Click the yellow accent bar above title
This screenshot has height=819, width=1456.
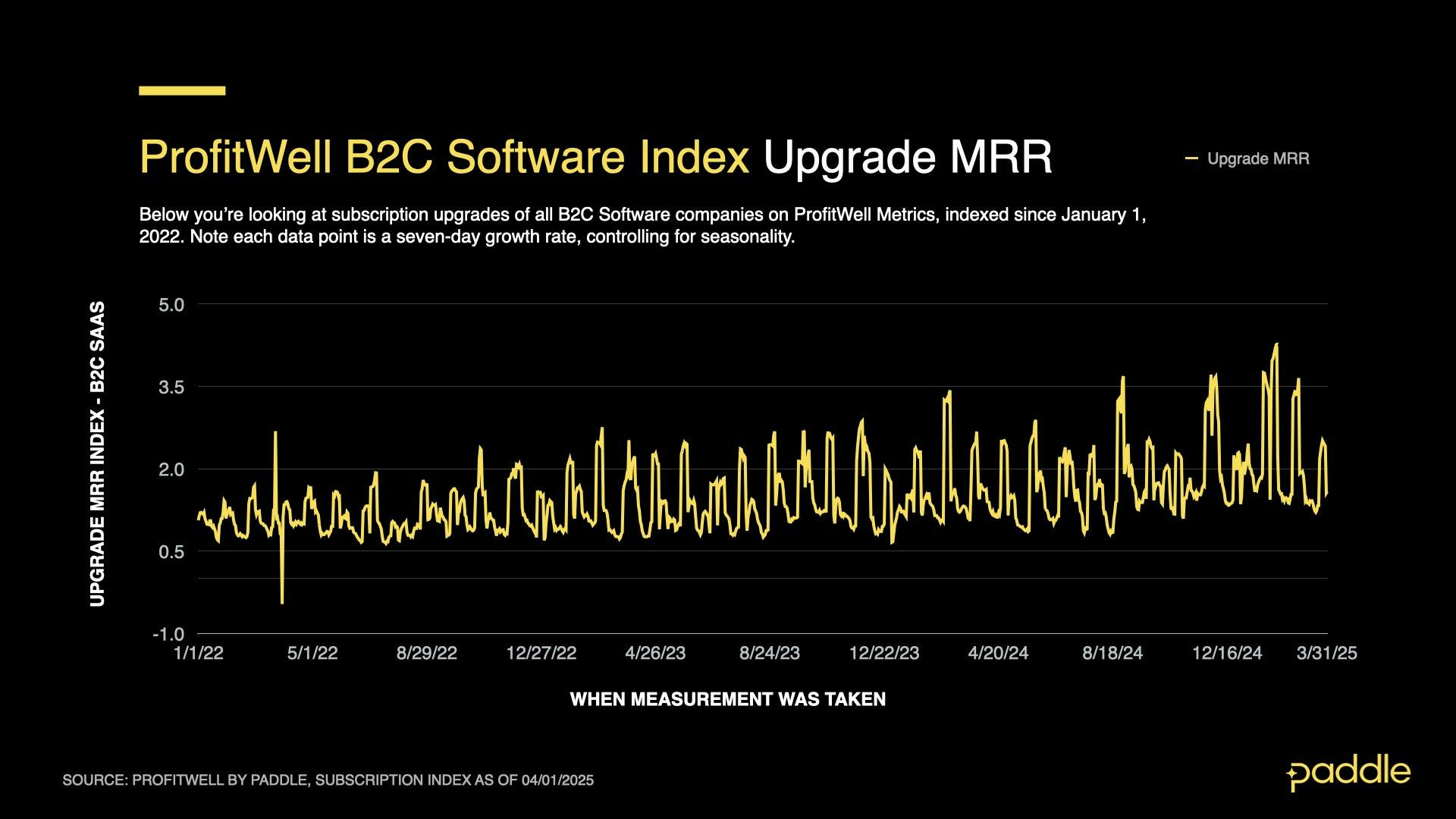(182, 91)
